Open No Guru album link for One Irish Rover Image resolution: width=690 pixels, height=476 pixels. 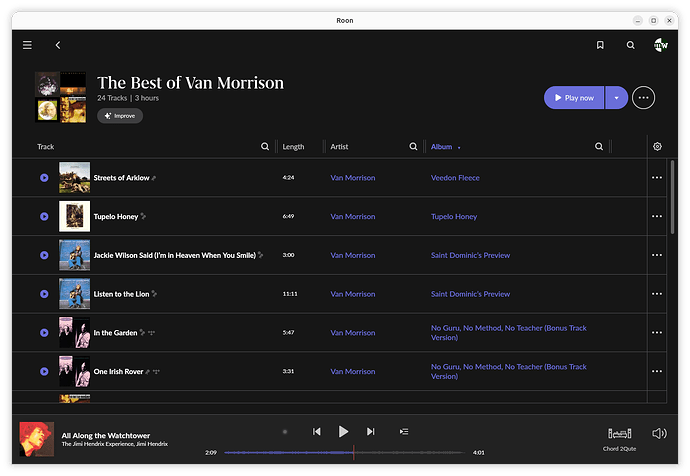tap(509, 371)
